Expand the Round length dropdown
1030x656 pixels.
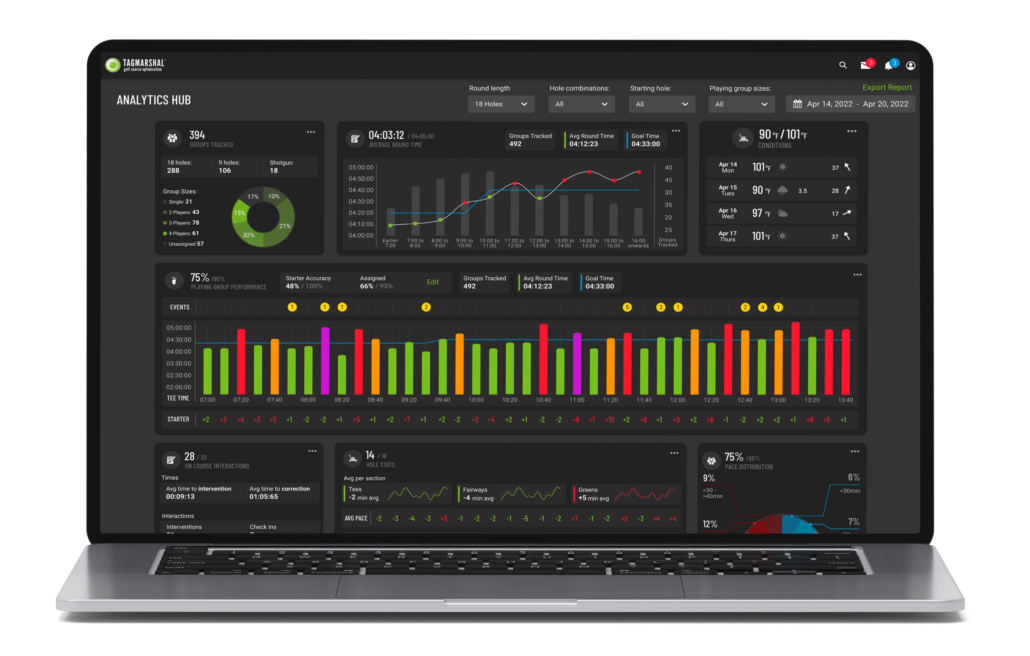[x=501, y=104]
